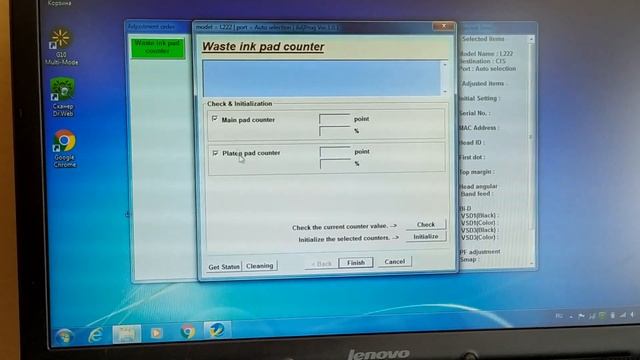Screen dimensions: 640x360
Task: Open the G10 Multi-Mode desktop icon
Action: pos(61,47)
